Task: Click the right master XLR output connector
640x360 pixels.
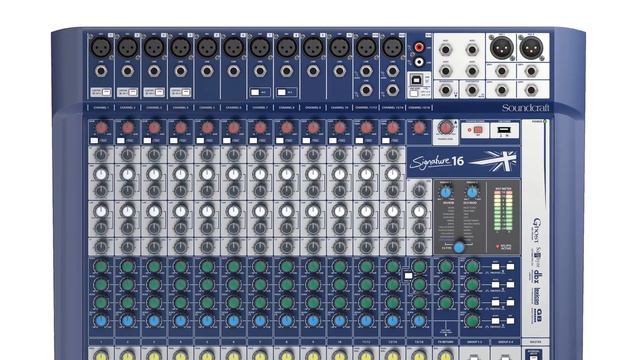Action: 531,48
